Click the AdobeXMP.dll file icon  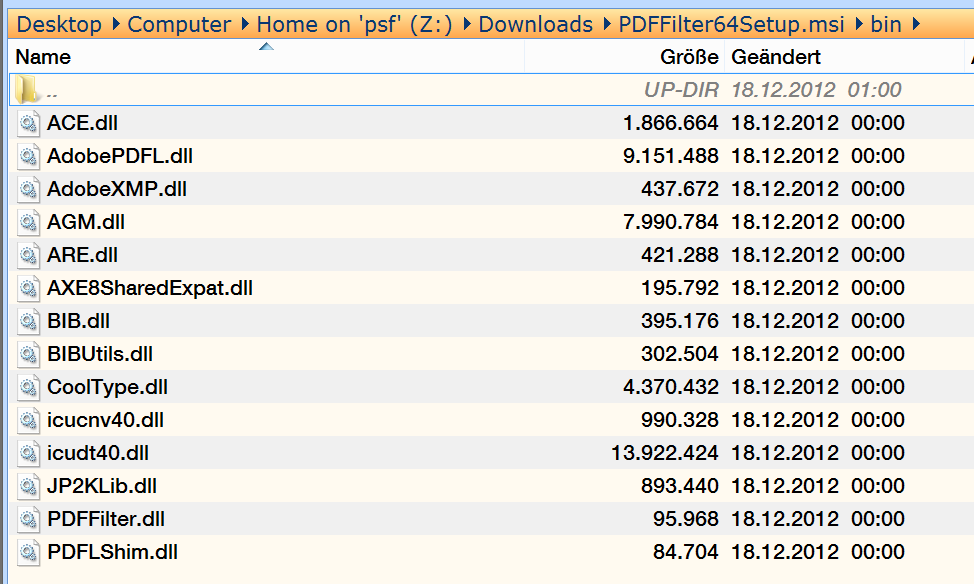click(x=28, y=189)
